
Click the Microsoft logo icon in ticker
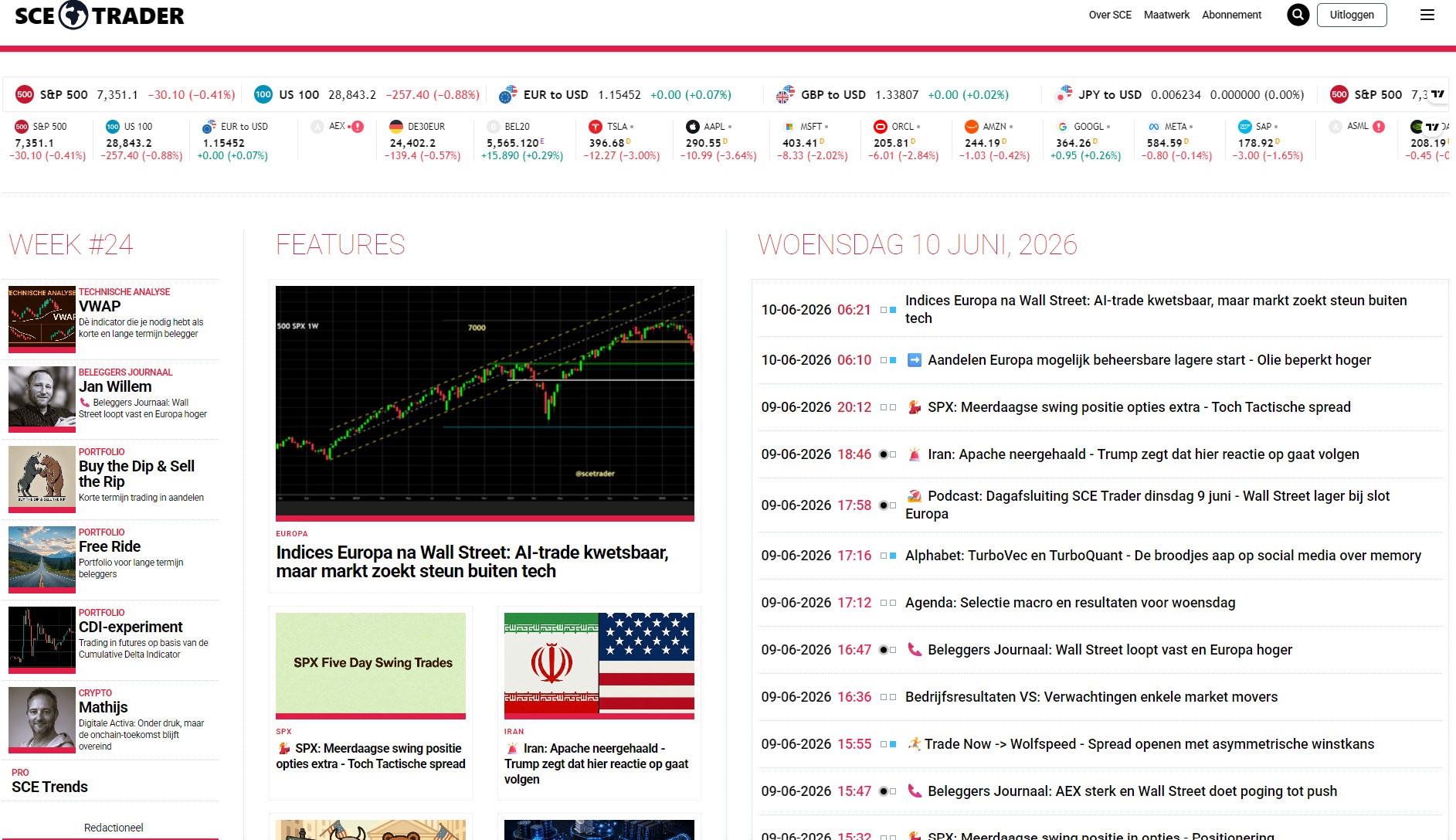click(789, 127)
